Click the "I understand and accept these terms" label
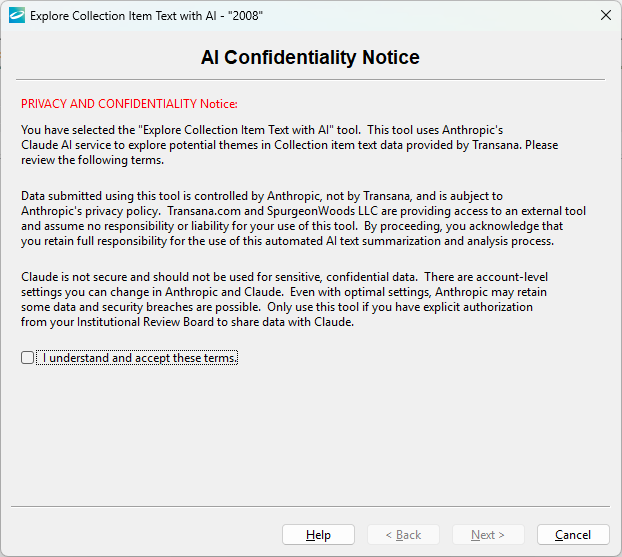Screen dimensions: 622x557 pyautogui.click(x=140, y=358)
